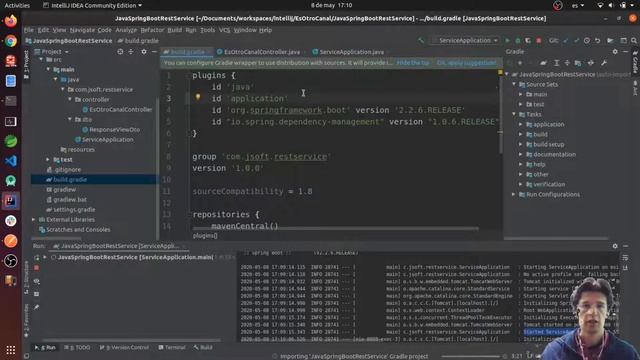The height and width of the screenshot is (360, 640).
Task: Select build.gradle in the Project tree
Action: click(x=70, y=180)
